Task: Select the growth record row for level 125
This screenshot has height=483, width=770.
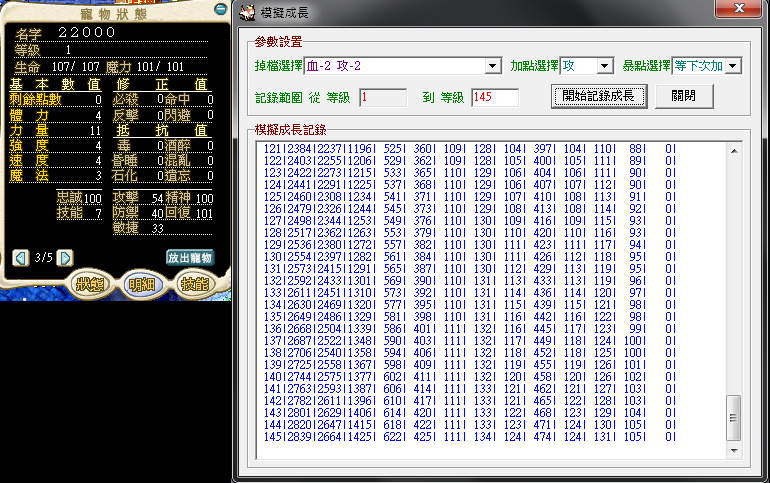Action: pos(469,197)
